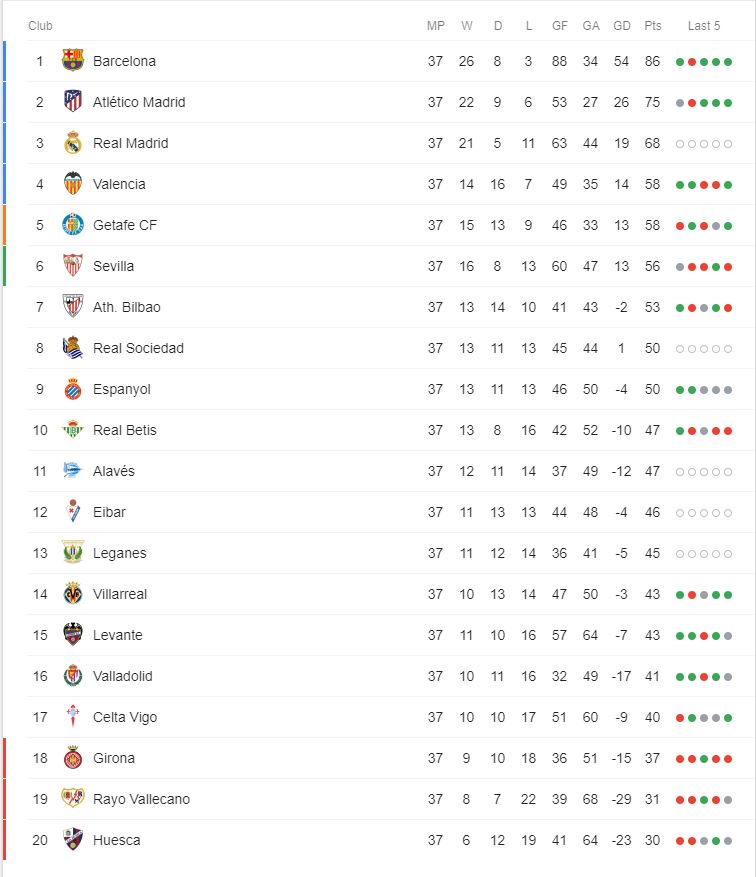
Task: Click the Rayo Vallecano team name
Action: pos(141,799)
